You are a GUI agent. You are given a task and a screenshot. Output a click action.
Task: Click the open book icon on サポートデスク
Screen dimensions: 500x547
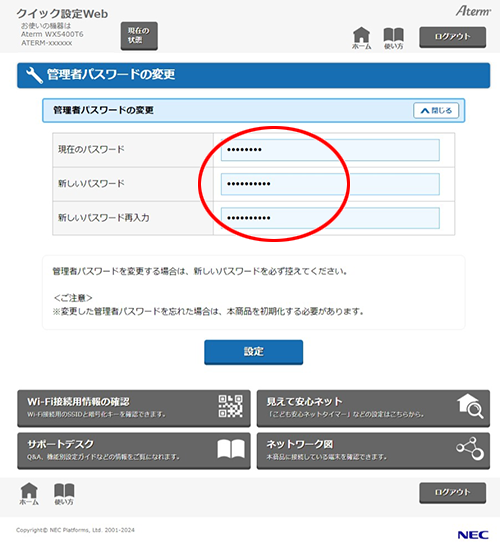[x=231, y=449]
